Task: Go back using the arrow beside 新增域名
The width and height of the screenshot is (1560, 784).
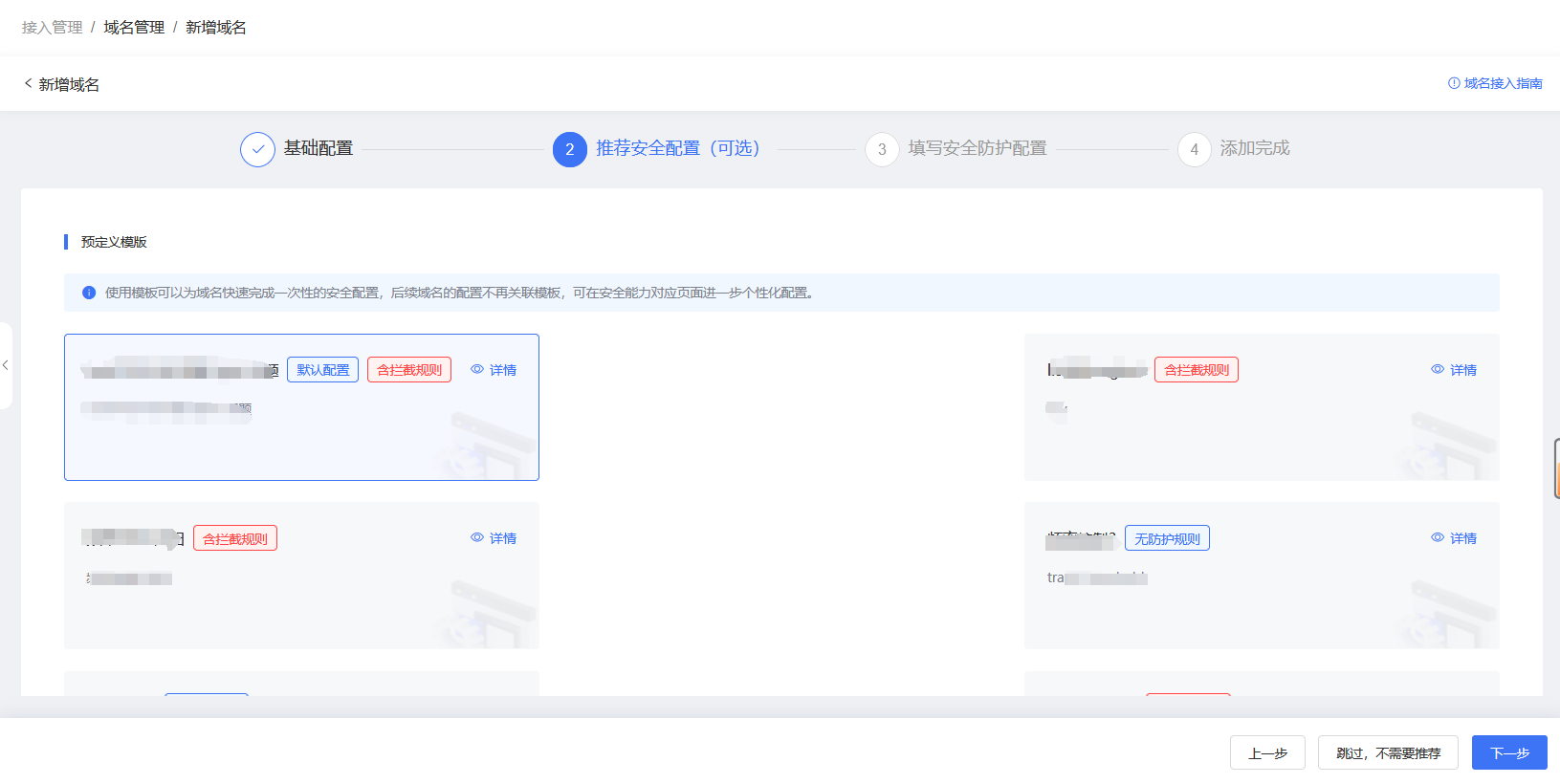Action: (x=28, y=83)
